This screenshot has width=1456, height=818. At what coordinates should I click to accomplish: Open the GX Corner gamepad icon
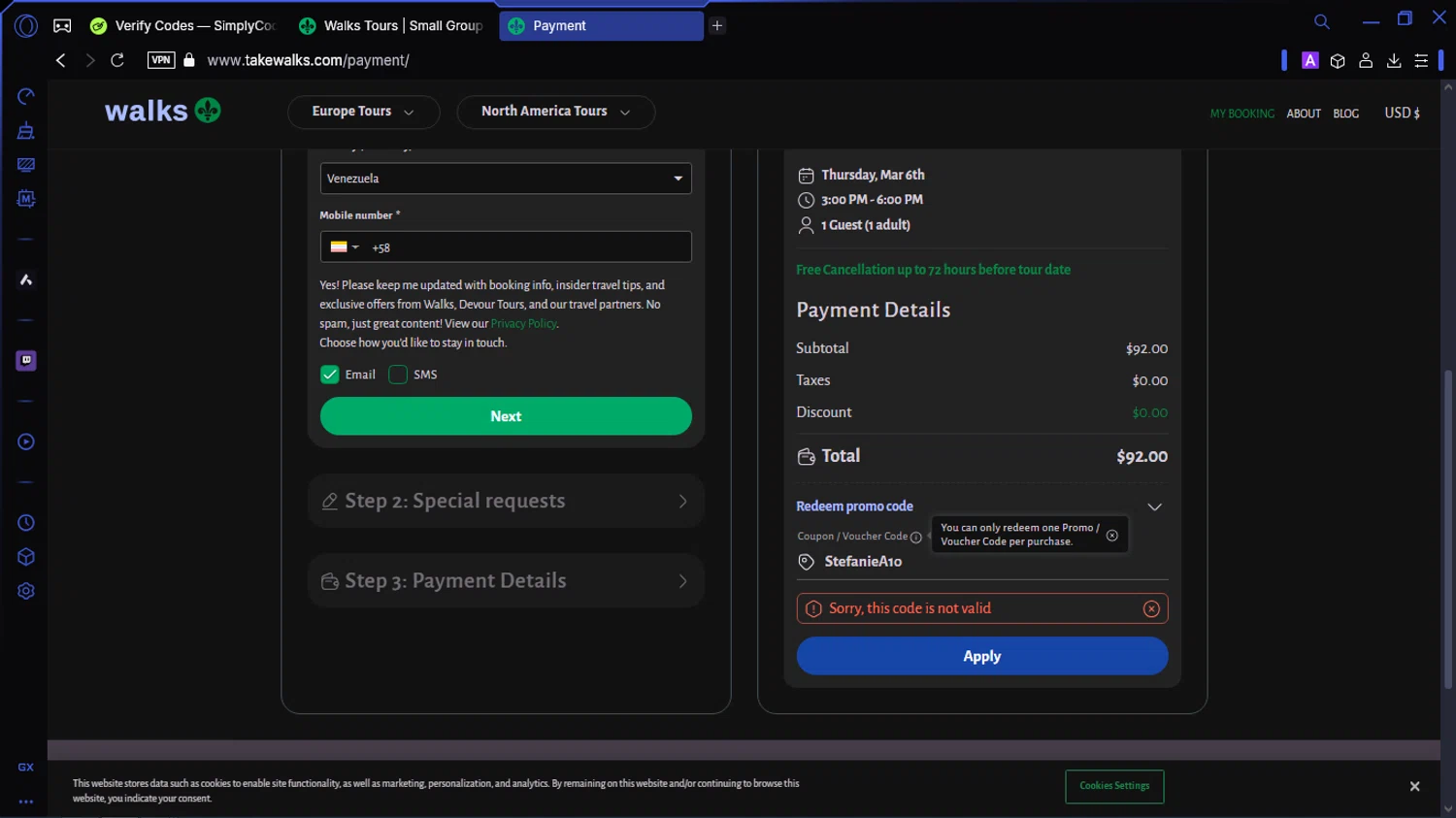coord(62,26)
